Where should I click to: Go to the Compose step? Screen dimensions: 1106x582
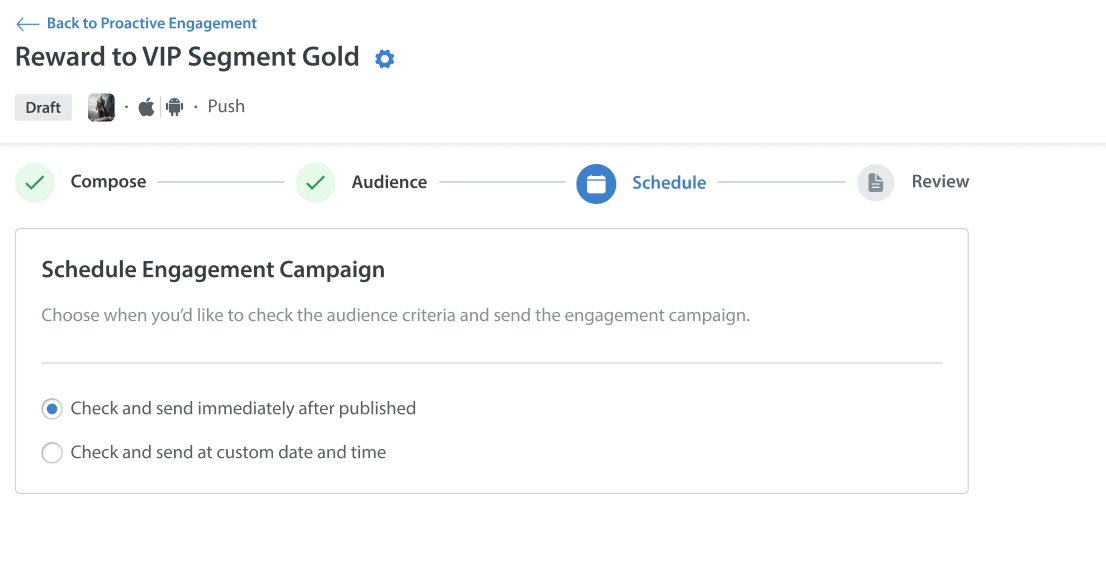point(108,182)
